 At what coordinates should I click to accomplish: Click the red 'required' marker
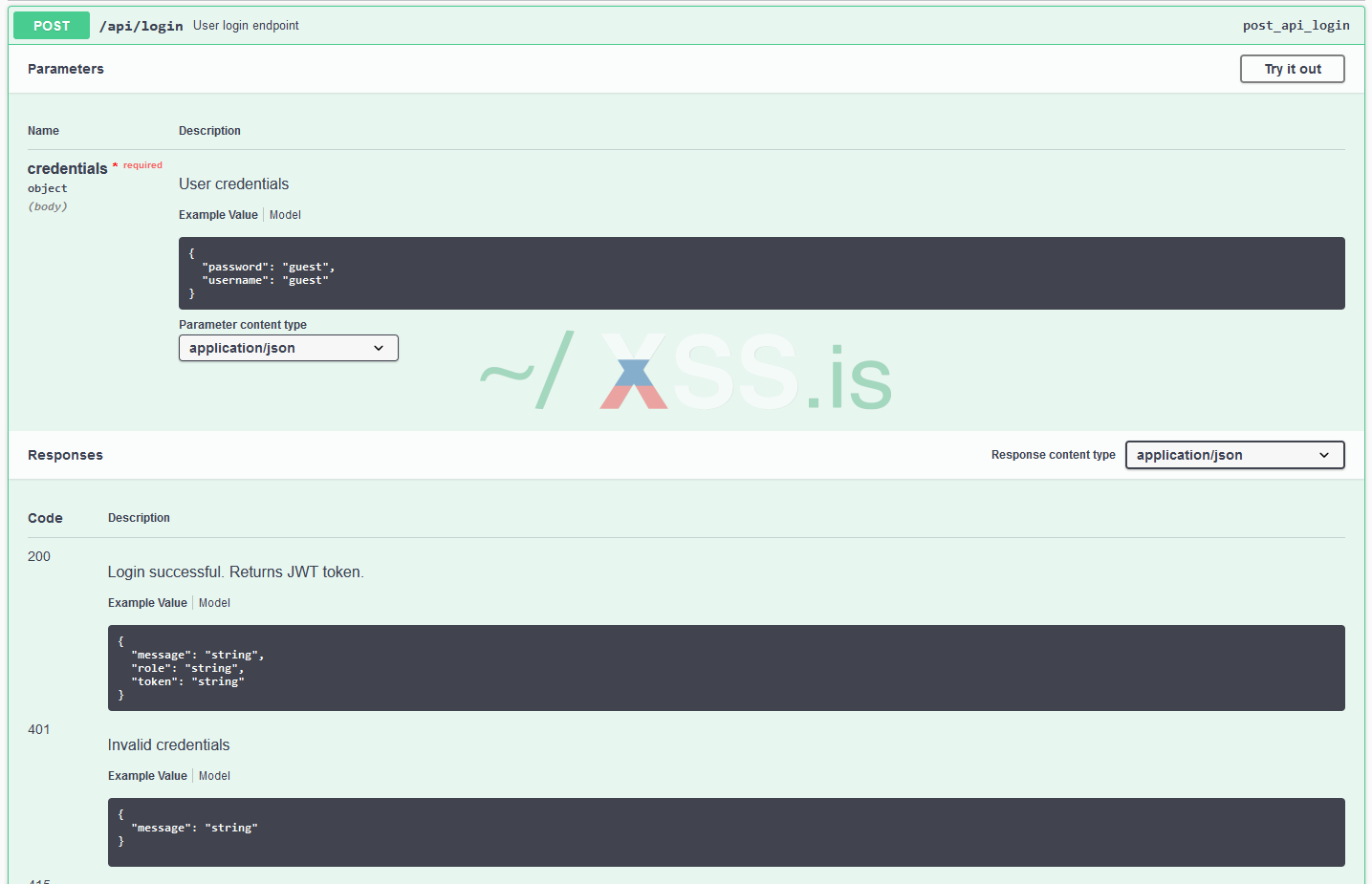pos(142,165)
